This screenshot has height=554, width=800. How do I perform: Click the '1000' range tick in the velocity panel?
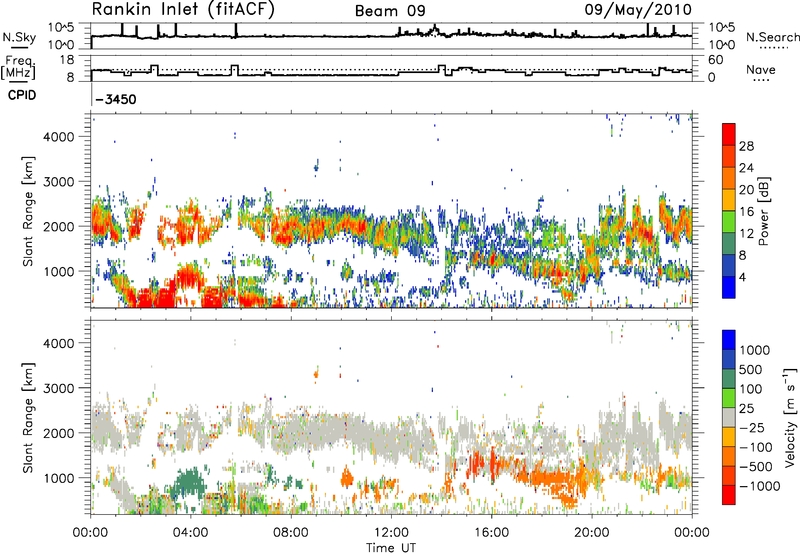click(60, 478)
